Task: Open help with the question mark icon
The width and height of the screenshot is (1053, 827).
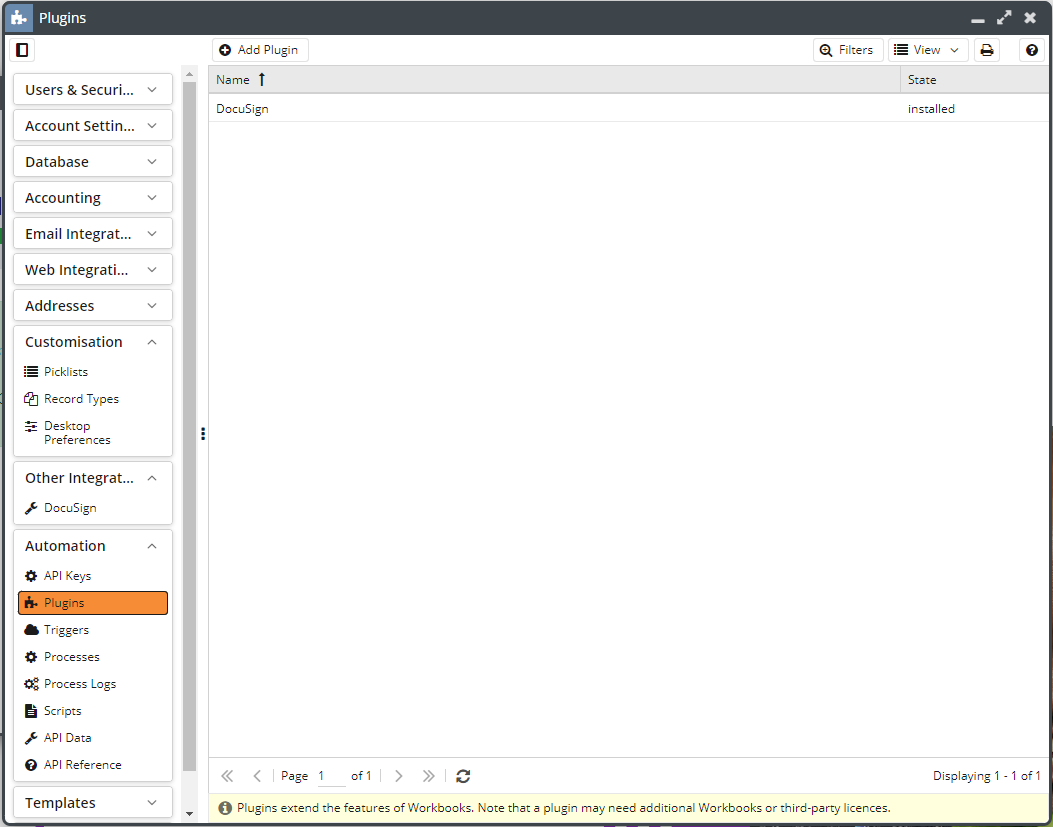Action: pyautogui.click(x=1032, y=50)
